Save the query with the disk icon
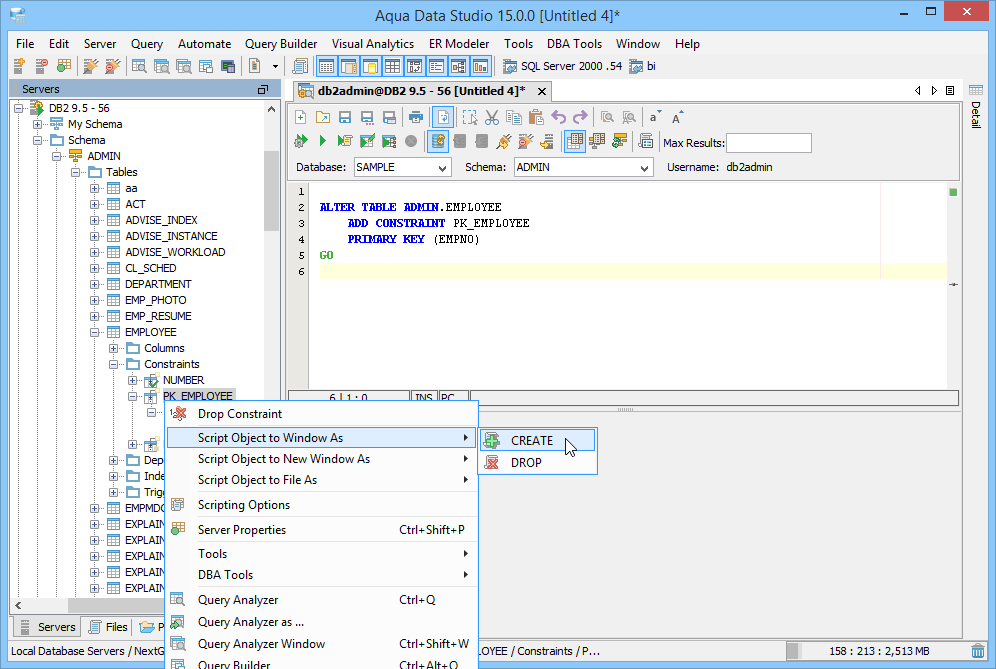Image resolution: width=996 pixels, height=669 pixels. 344,117
